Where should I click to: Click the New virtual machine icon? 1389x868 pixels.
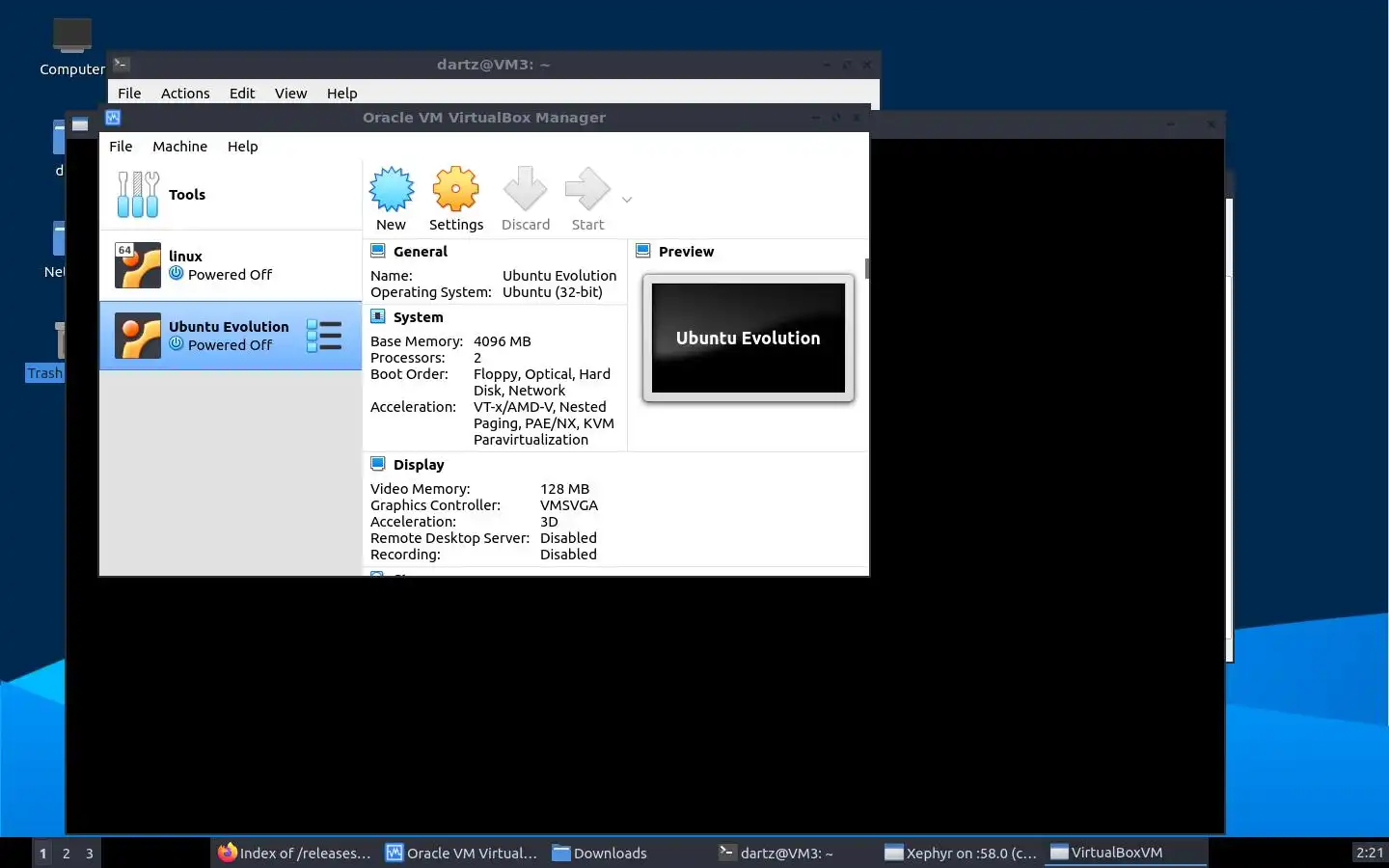(x=392, y=189)
